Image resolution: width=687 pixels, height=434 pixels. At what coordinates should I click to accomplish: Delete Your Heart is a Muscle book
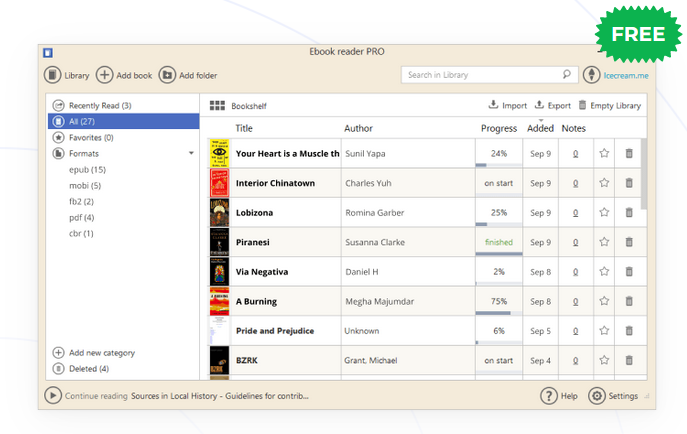pyautogui.click(x=629, y=153)
